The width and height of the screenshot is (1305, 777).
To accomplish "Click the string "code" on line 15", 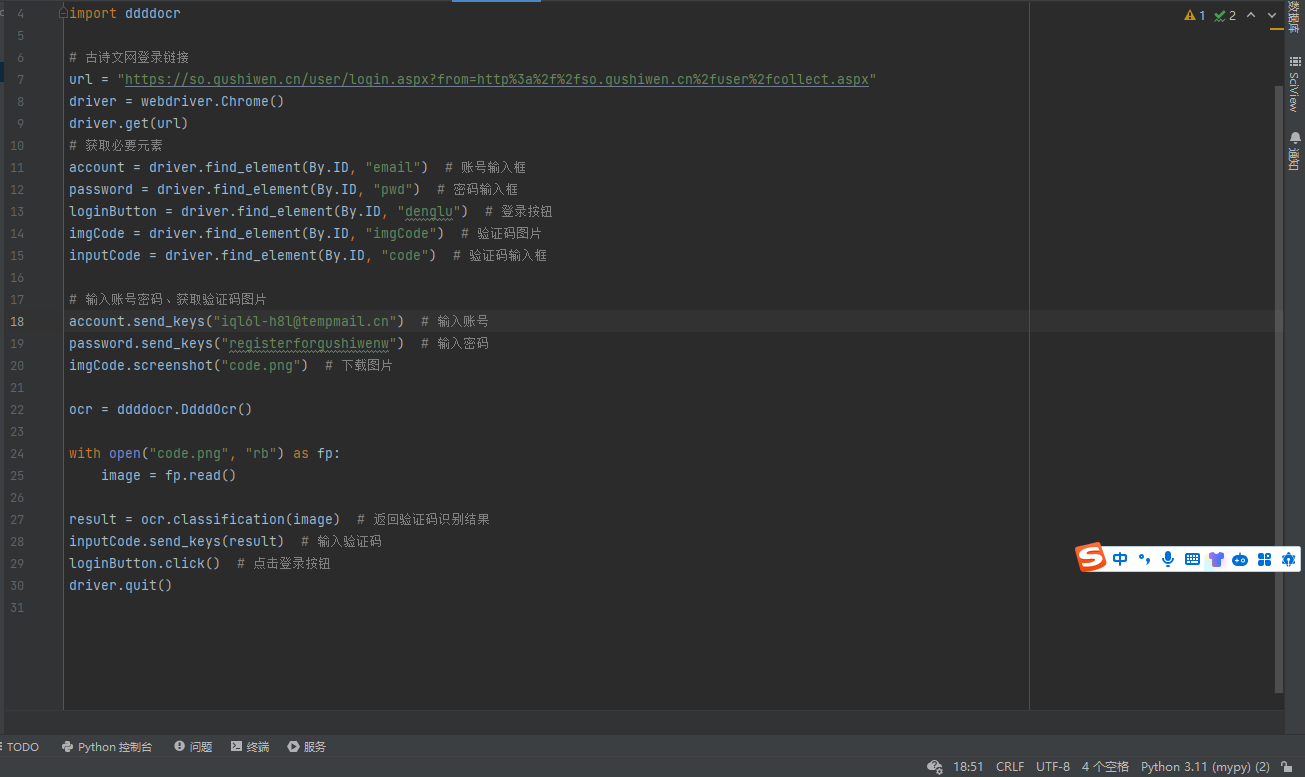I will coord(405,255).
